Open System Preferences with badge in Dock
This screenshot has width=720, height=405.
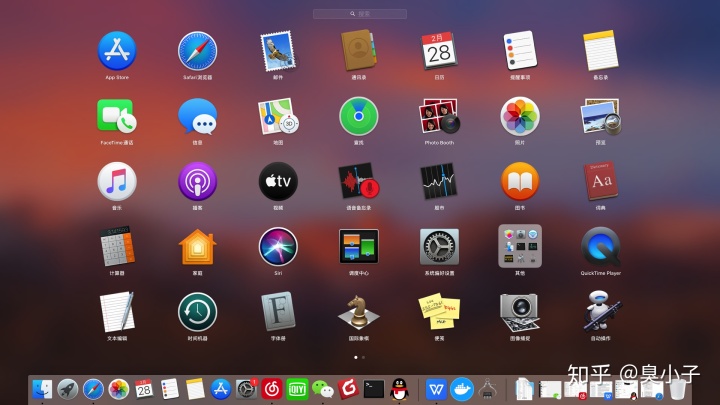(247, 389)
